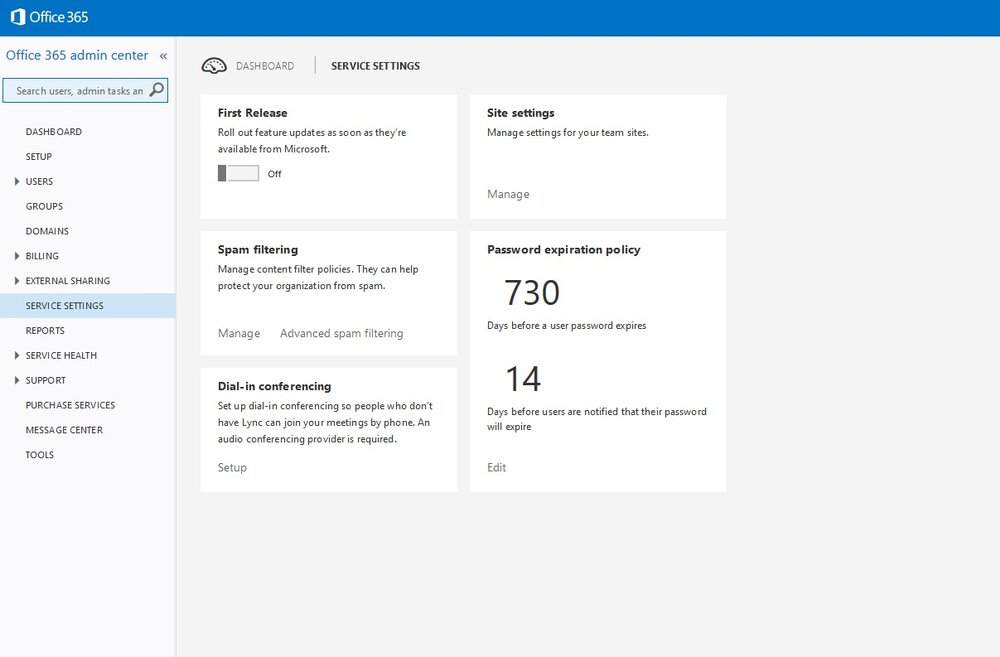The image size is (1000, 657).
Task: Open REPORTS in the left navigation
Action: tap(45, 331)
